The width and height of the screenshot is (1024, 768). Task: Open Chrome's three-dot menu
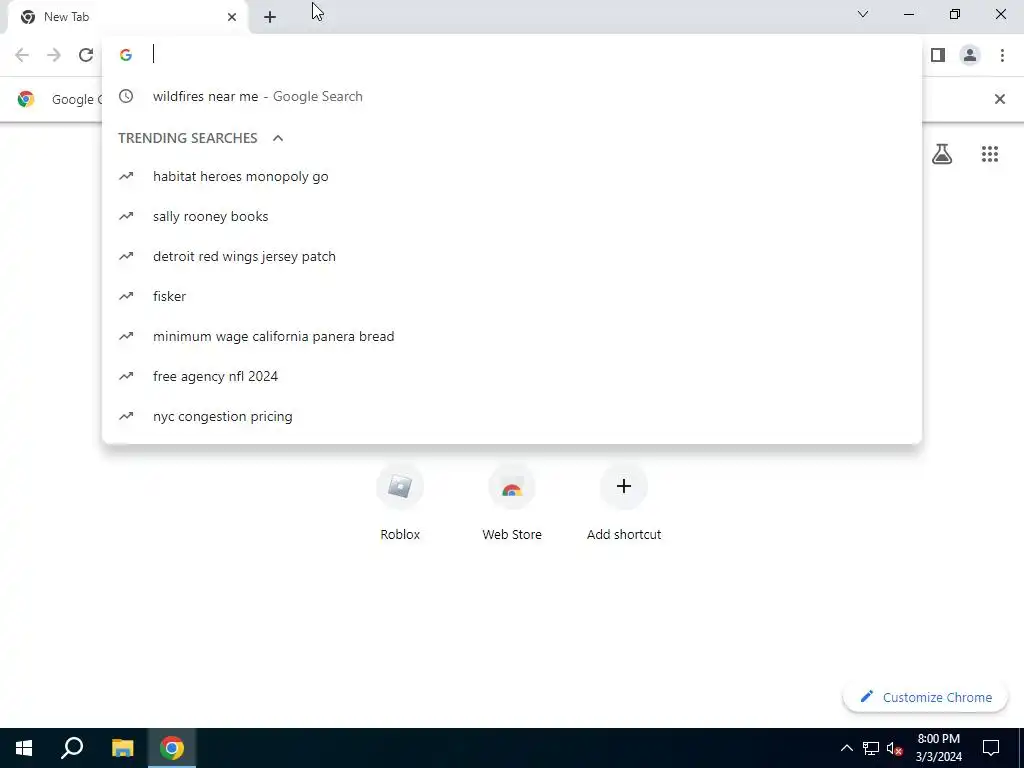(1002, 55)
